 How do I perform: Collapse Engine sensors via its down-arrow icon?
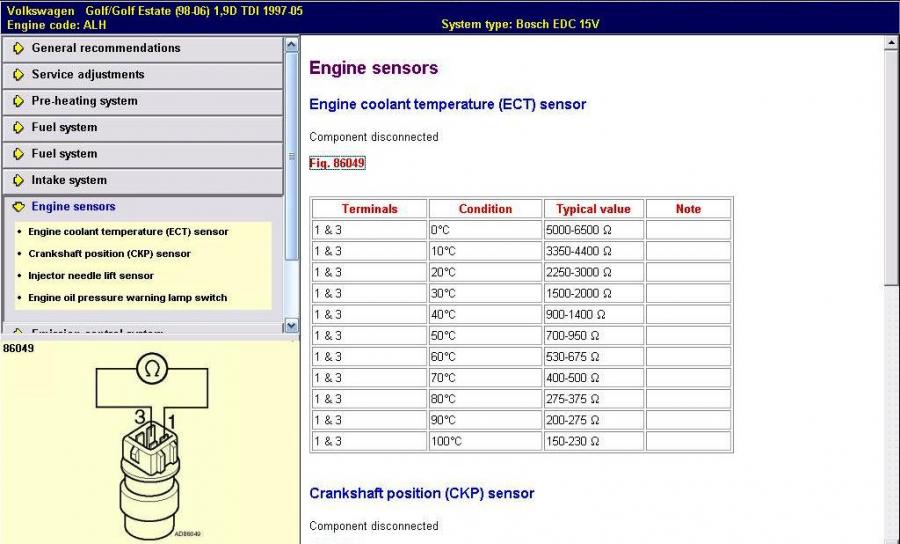point(18,207)
